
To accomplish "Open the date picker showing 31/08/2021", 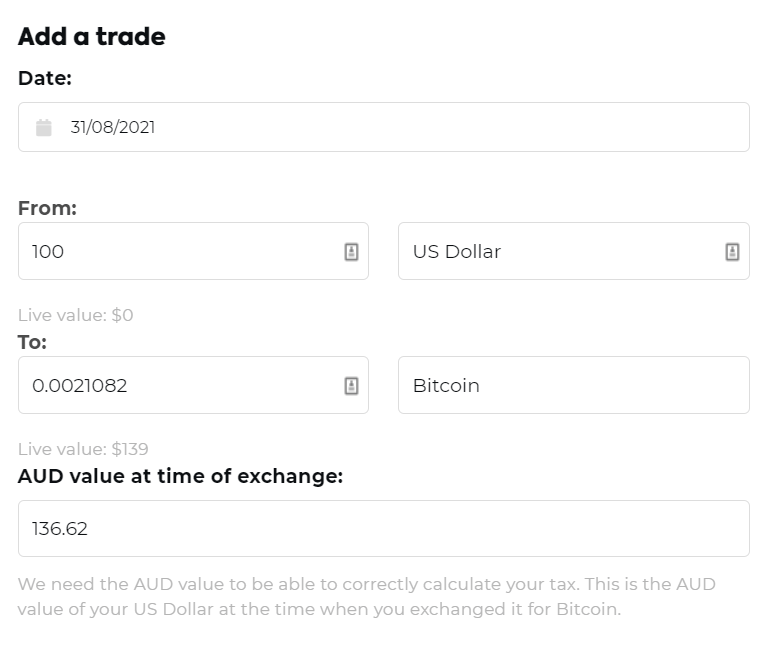I will [x=400, y=128].
